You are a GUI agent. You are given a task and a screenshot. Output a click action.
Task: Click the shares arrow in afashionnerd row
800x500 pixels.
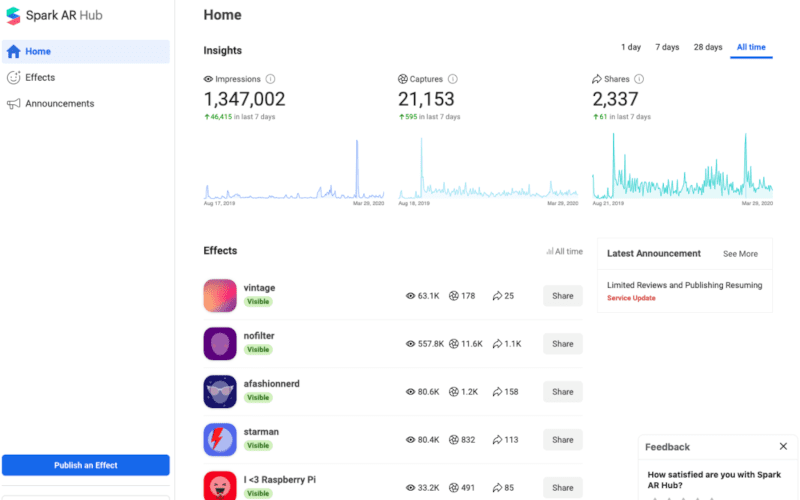pos(497,392)
